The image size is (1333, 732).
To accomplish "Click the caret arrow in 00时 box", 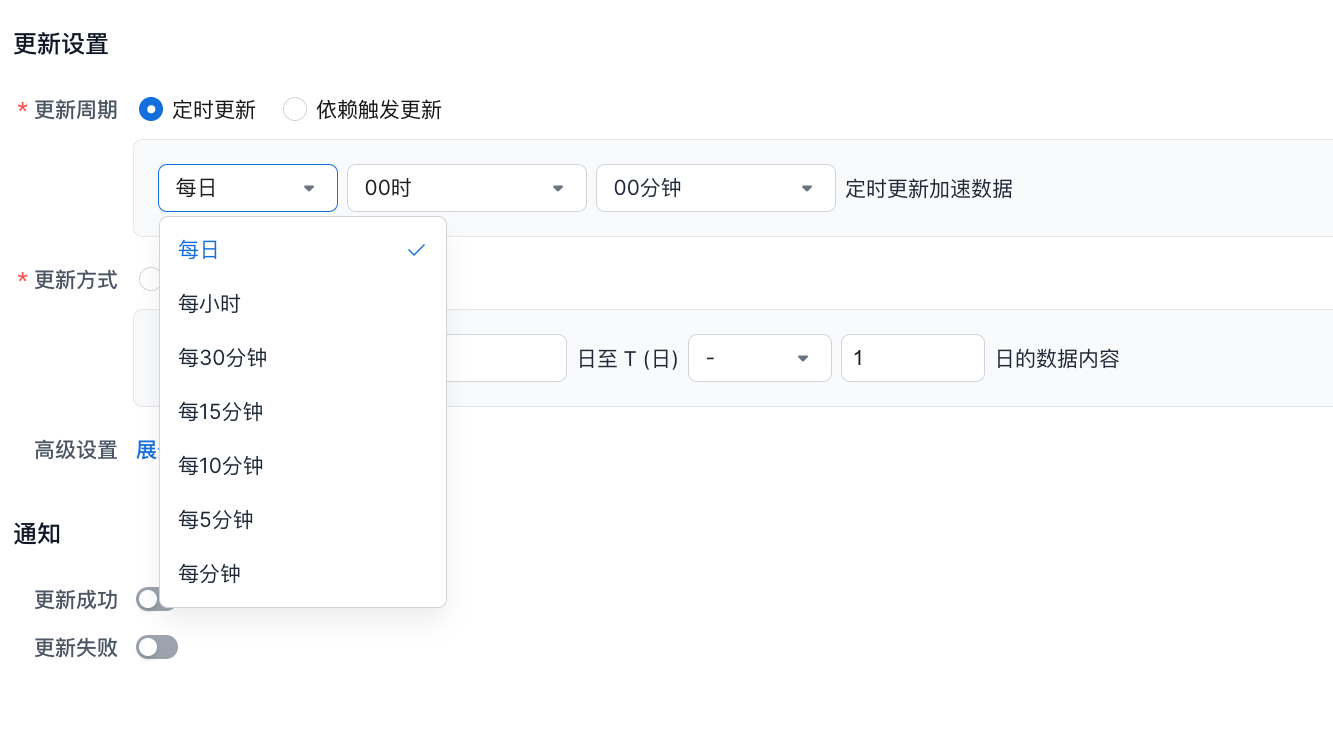I will click(x=558, y=189).
